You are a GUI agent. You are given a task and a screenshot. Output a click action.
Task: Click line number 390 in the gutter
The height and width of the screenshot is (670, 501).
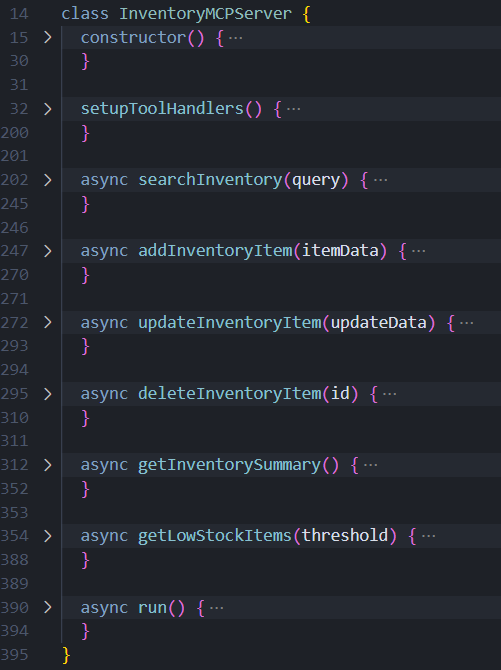[15, 607]
